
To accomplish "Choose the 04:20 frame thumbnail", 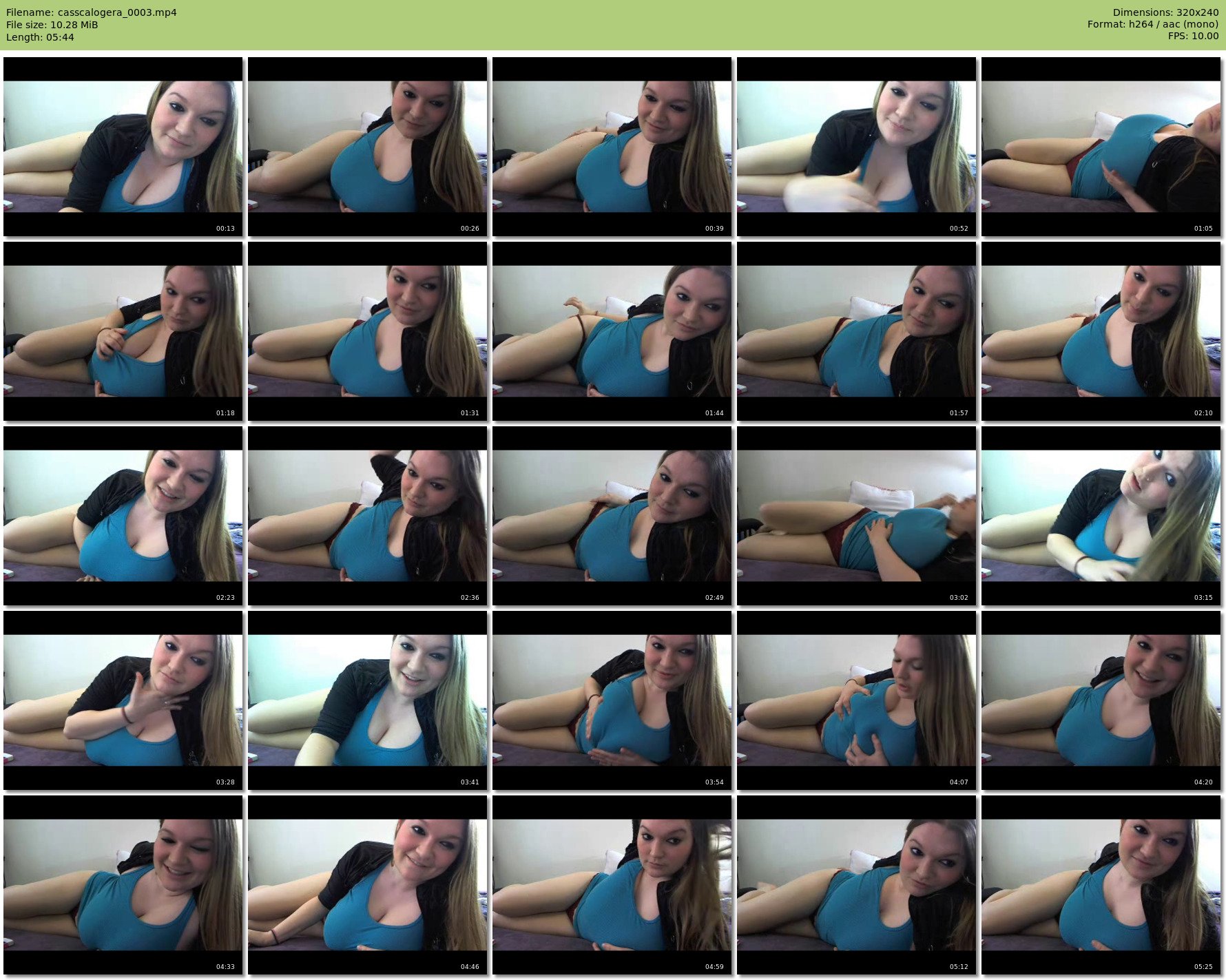I will 1101,700.
